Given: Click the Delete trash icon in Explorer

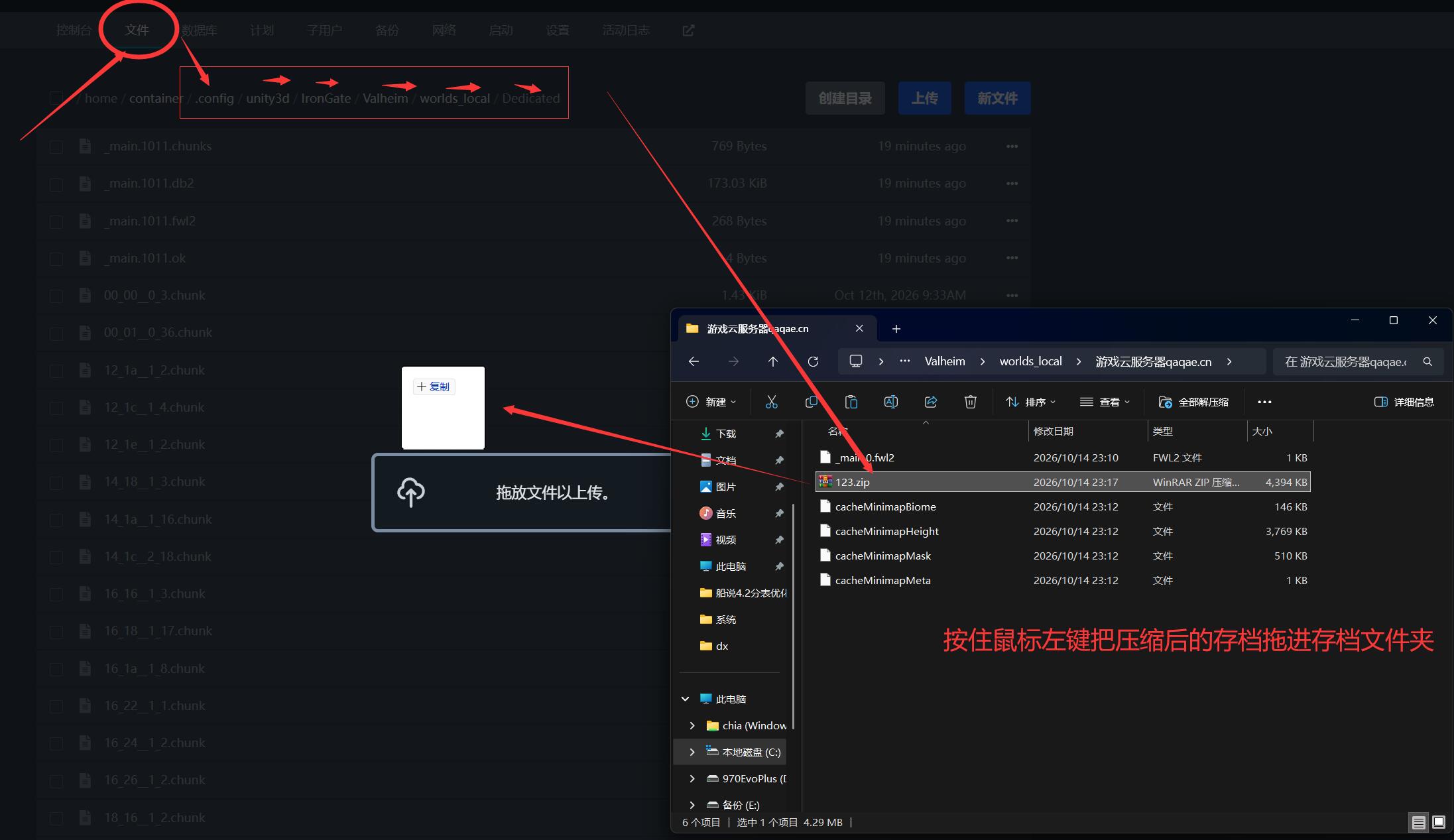Looking at the screenshot, I should (971, 402).
